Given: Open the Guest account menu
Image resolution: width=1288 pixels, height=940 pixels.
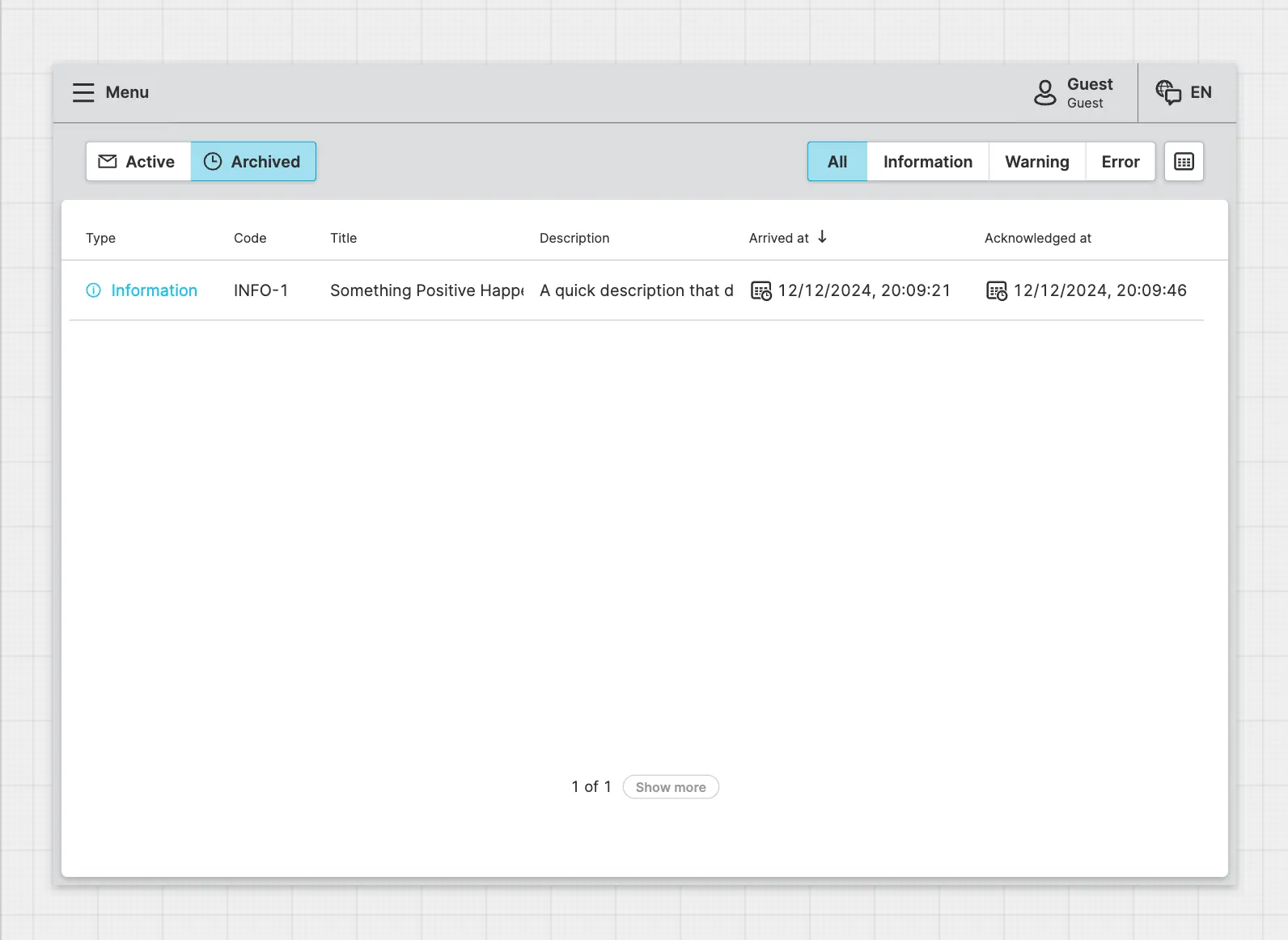Looking at the screenshot, I should click(1089, 92).
